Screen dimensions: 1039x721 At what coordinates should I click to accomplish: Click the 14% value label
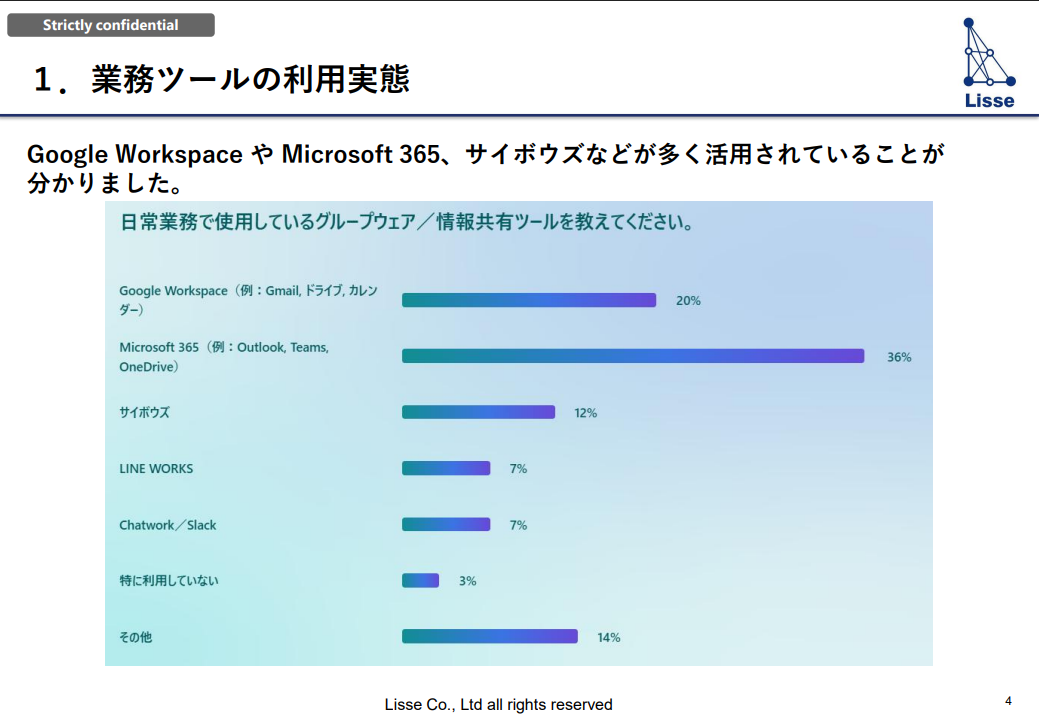608,637
